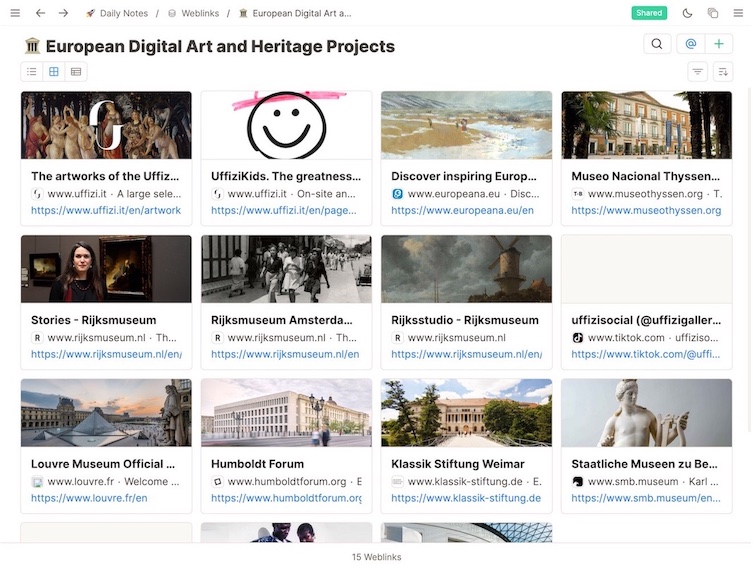Viewport: 753px width, 571px height.
Task: Switch to grid card view
Action: pyautogui.click(x=54, y=72)
